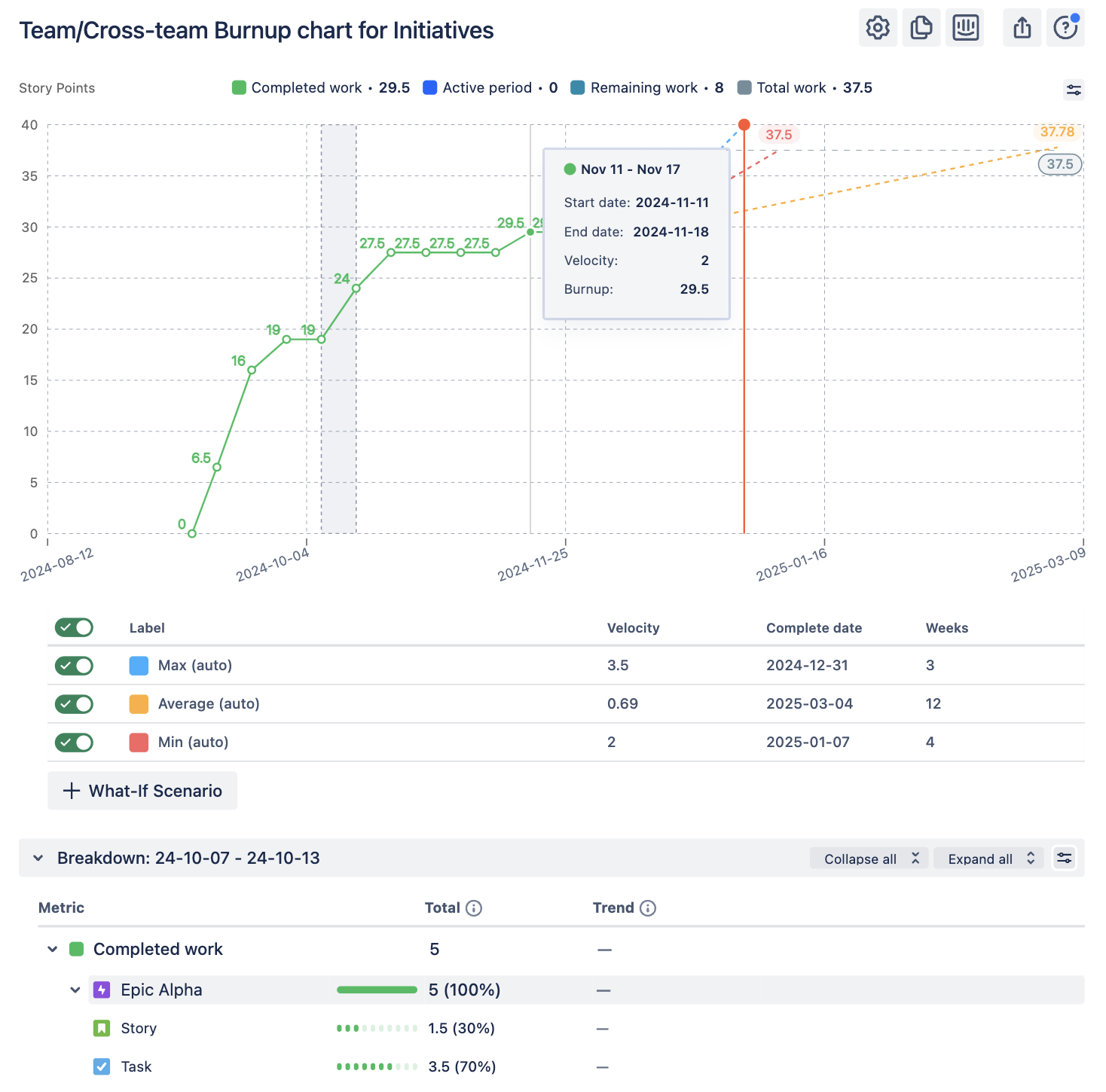Screen dimensions: 1106x1092
Task: Click the copy chart icon
Action: point(921,27)
